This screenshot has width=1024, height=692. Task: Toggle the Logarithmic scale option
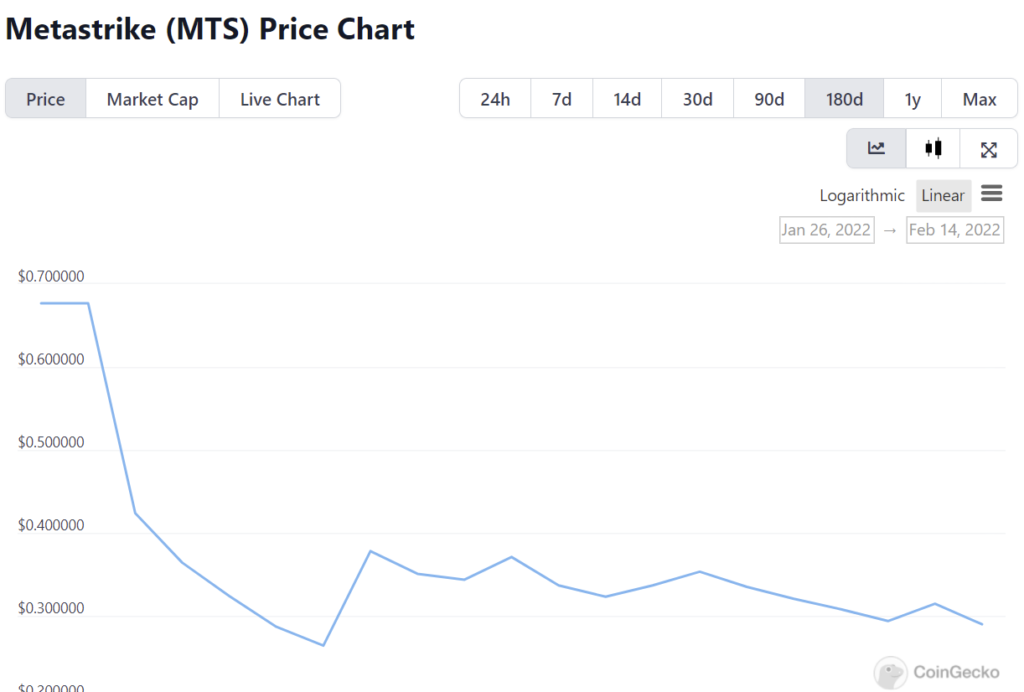(862, 196)
